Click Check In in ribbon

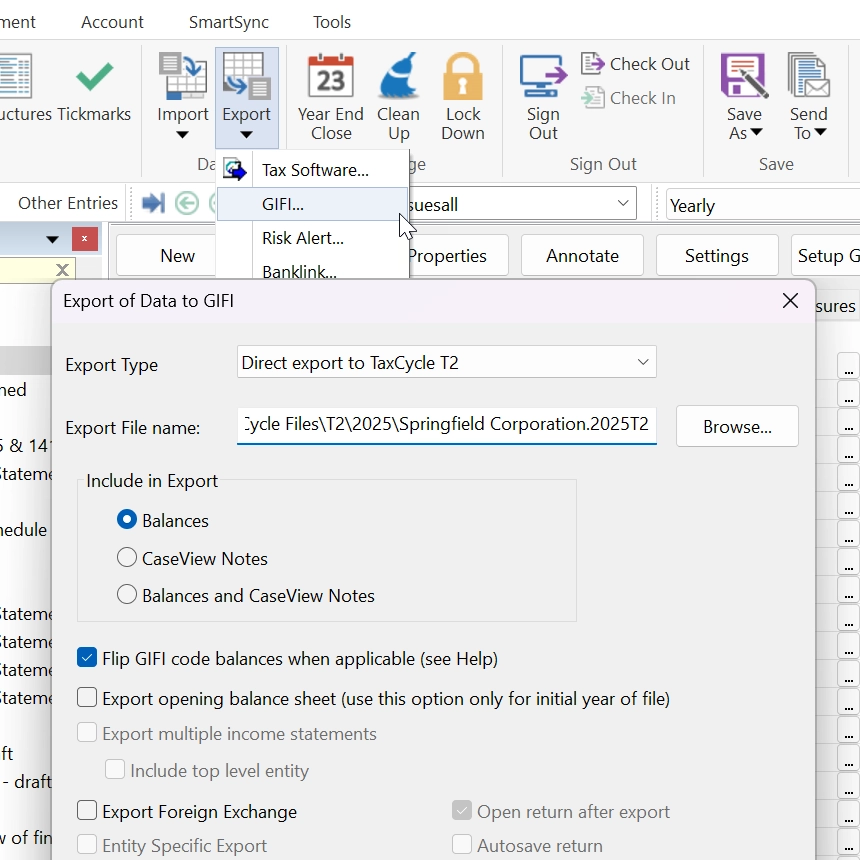[629, 98]
